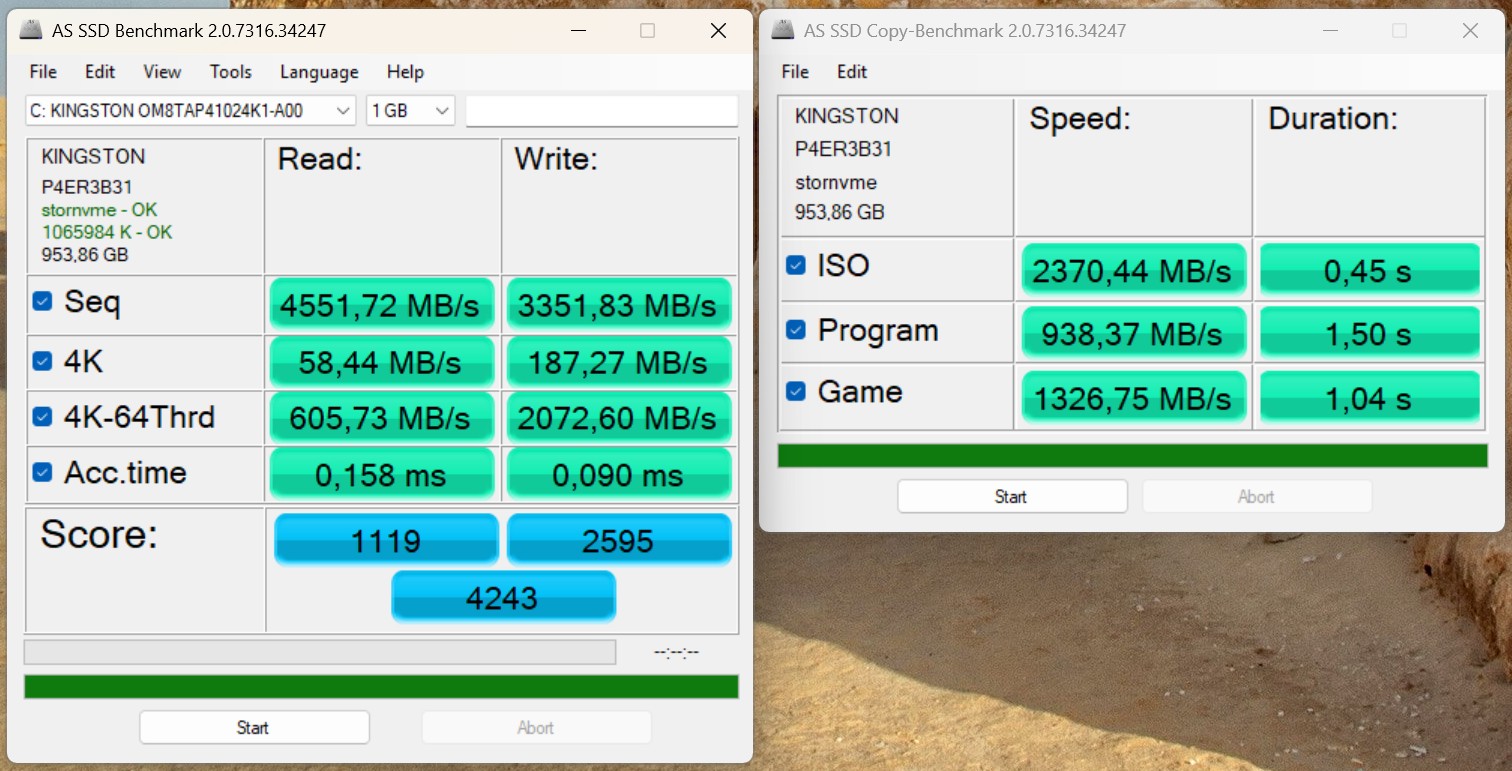The height and width of the screenshot is (771, 1512).
Task: Open the KINGSTON drive selection dropdown
Action: click(x=190, y=111)
